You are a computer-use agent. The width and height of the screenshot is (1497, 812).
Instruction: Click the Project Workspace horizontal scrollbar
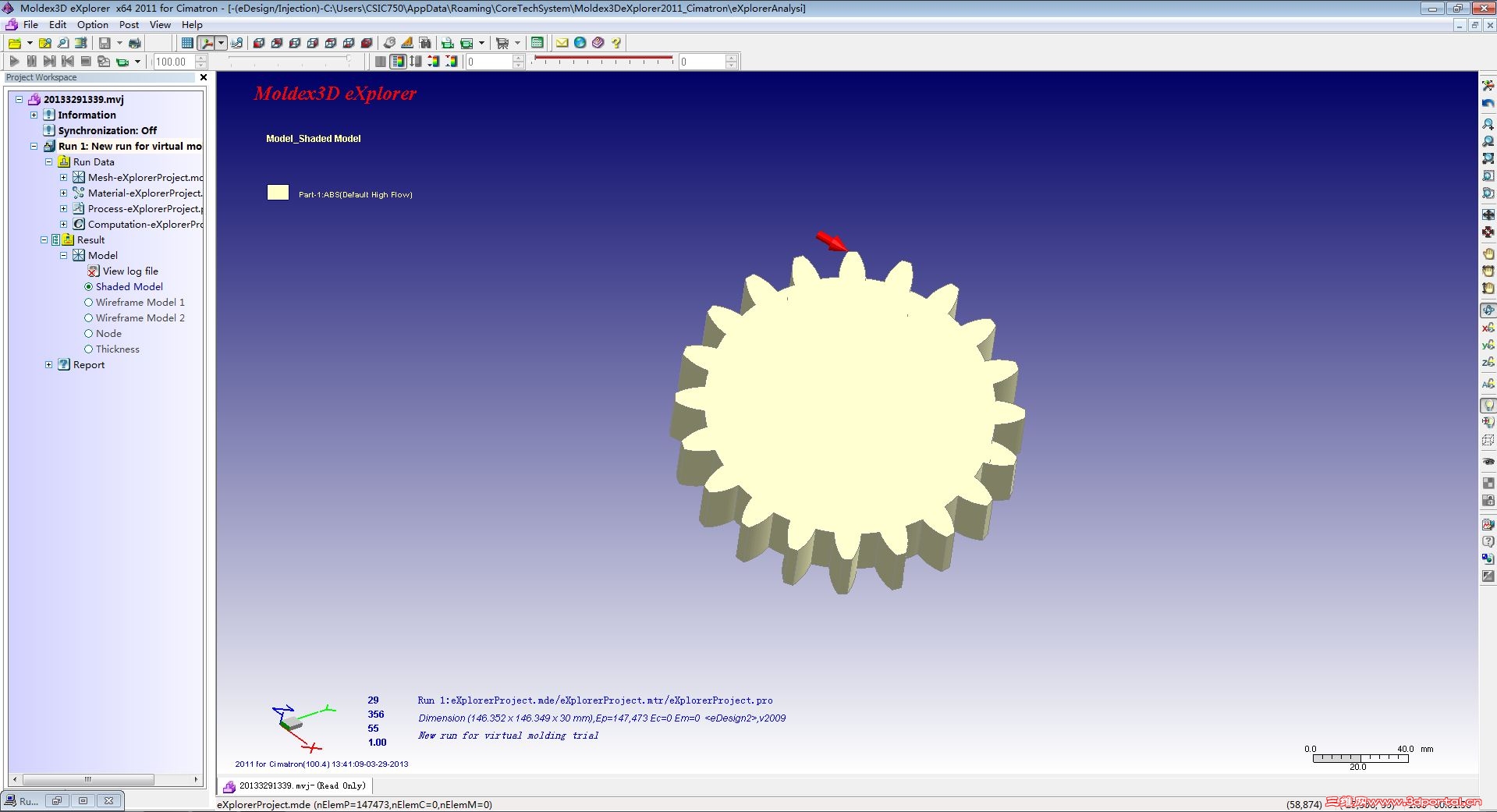click(x=105, y=779)
